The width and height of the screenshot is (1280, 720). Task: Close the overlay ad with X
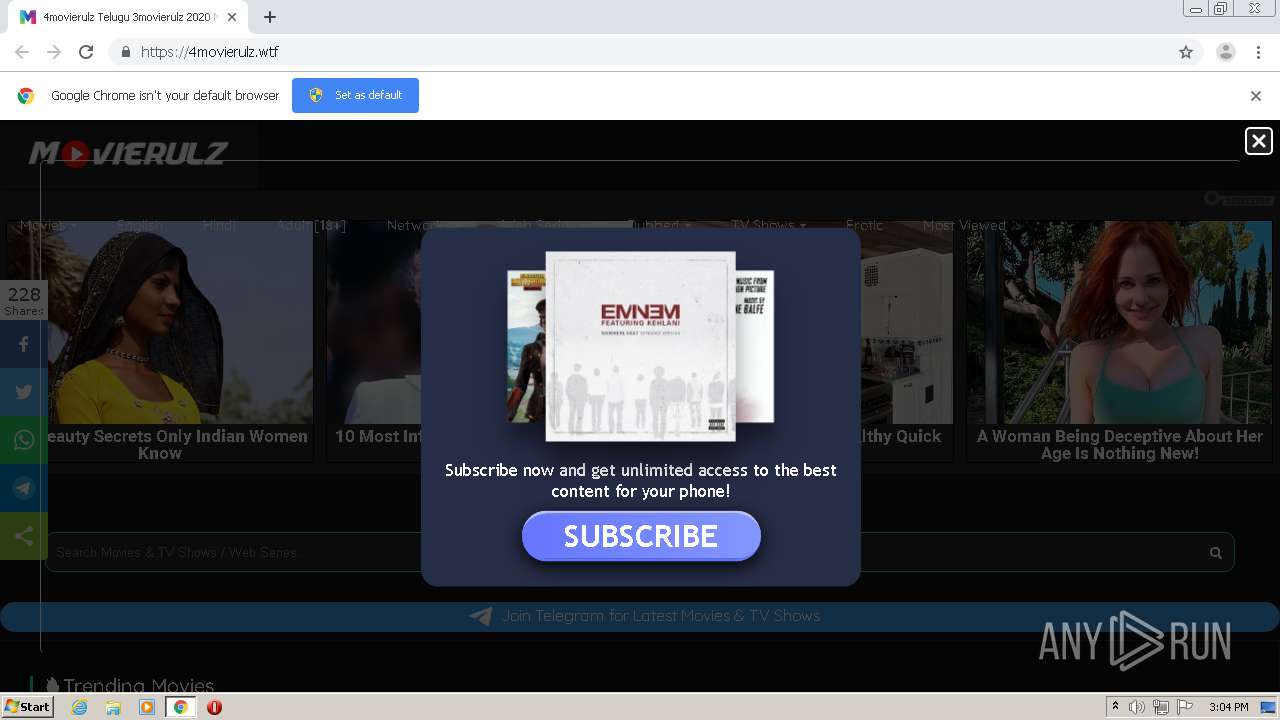(x=1258, y=141)
